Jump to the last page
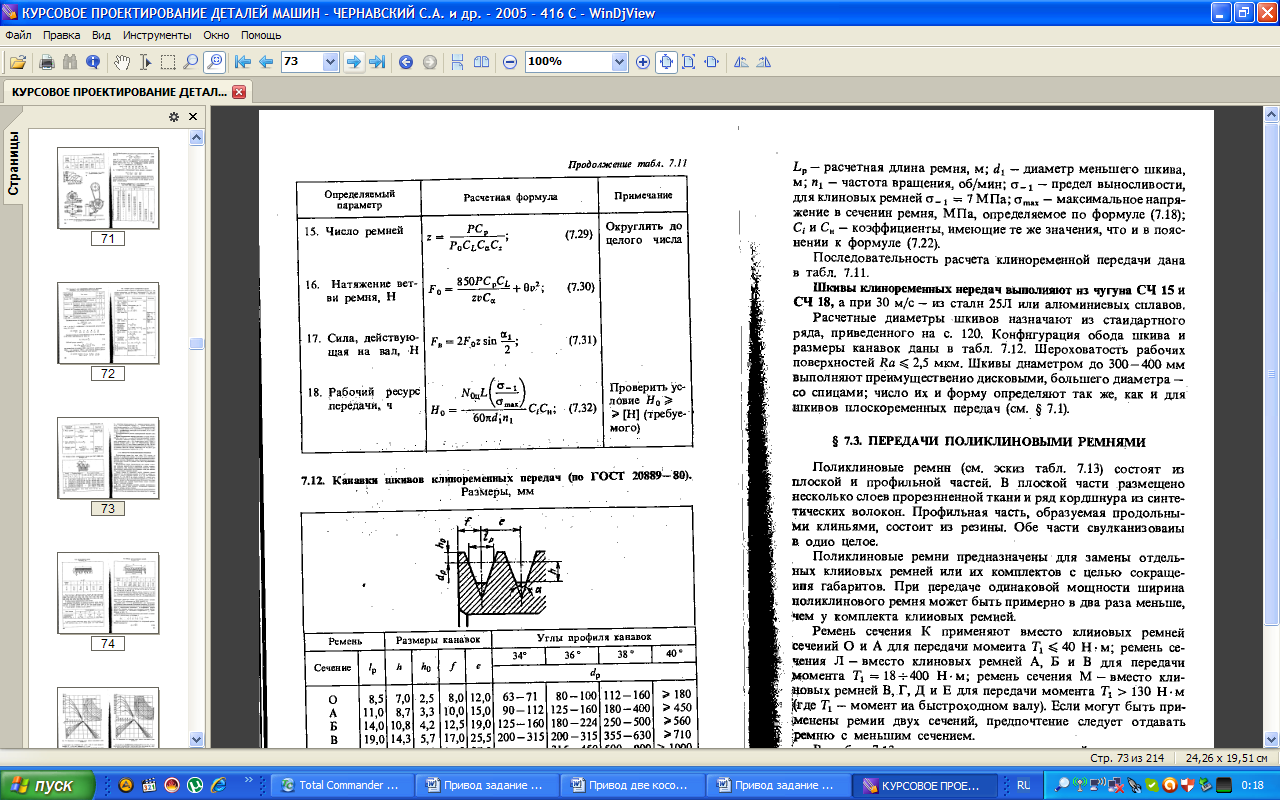This screenshot has width=1280, height=800. tap(377, 62)
